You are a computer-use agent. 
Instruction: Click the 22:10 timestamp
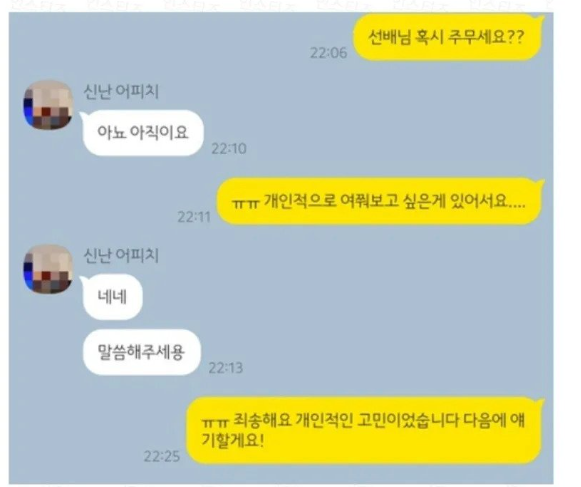(229, 149)
